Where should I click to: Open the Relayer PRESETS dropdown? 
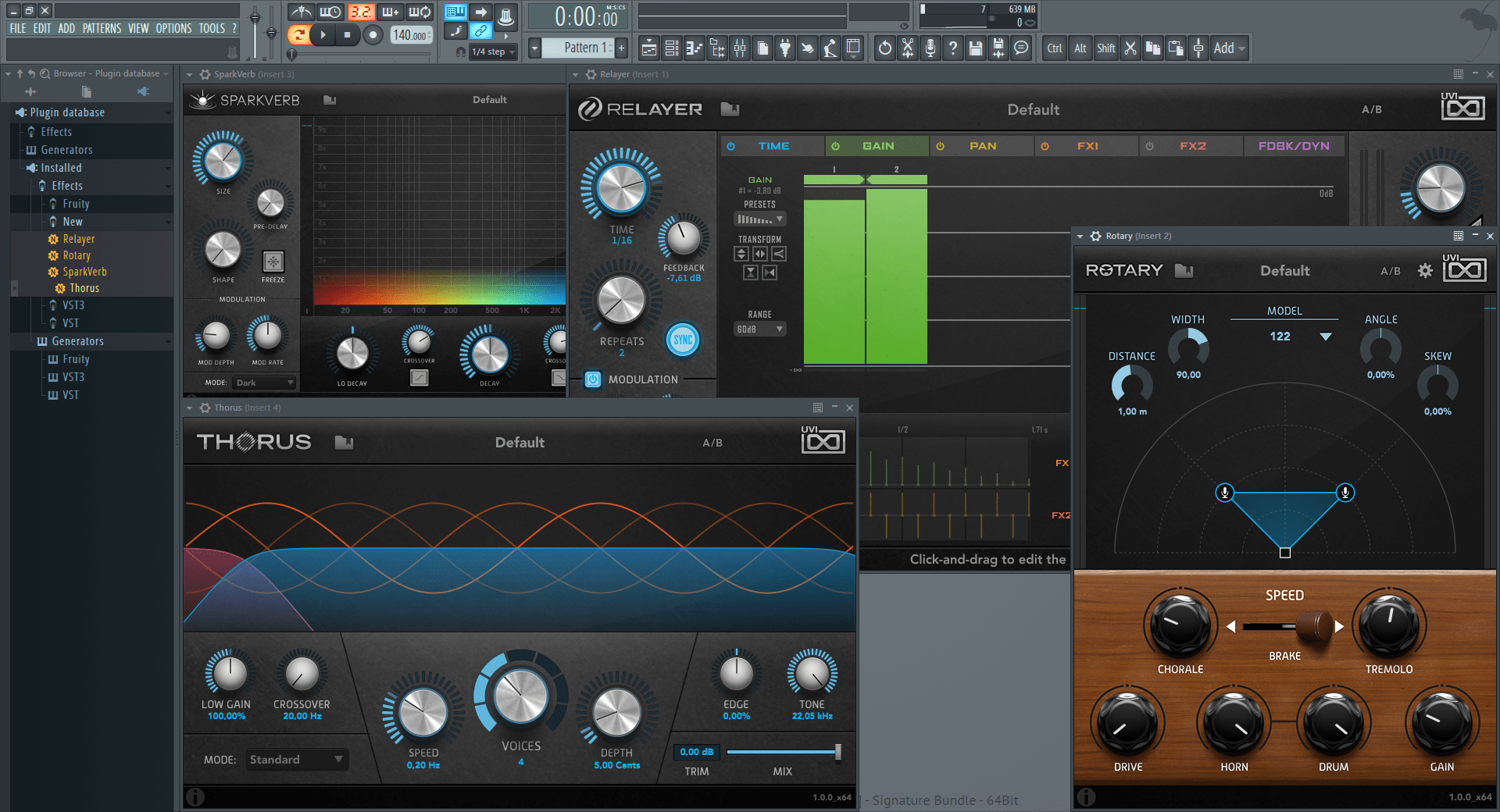[x=759, y=219]
